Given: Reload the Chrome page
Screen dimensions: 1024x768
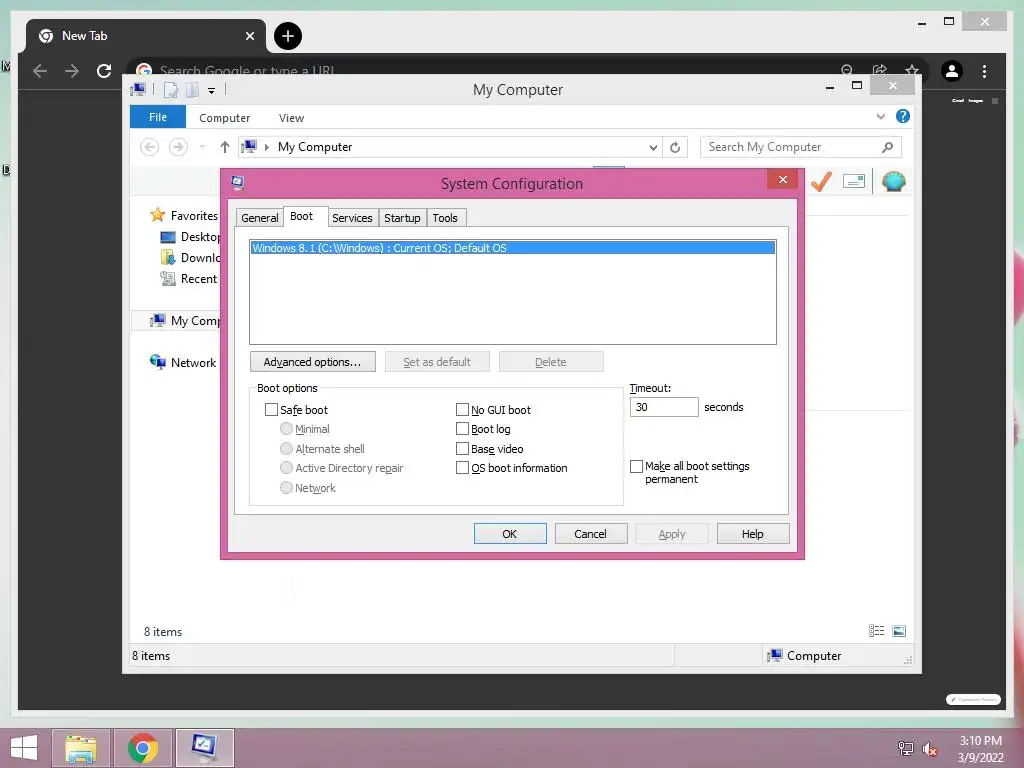Looking at the screenshot, I should pos(104,71).
